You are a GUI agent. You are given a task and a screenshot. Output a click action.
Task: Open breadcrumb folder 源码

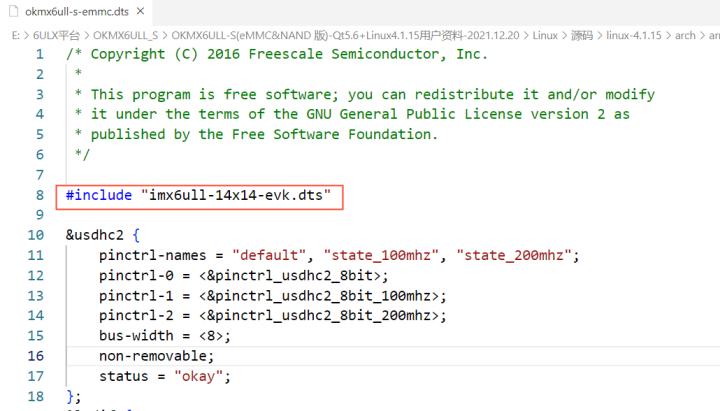point(582,35)
